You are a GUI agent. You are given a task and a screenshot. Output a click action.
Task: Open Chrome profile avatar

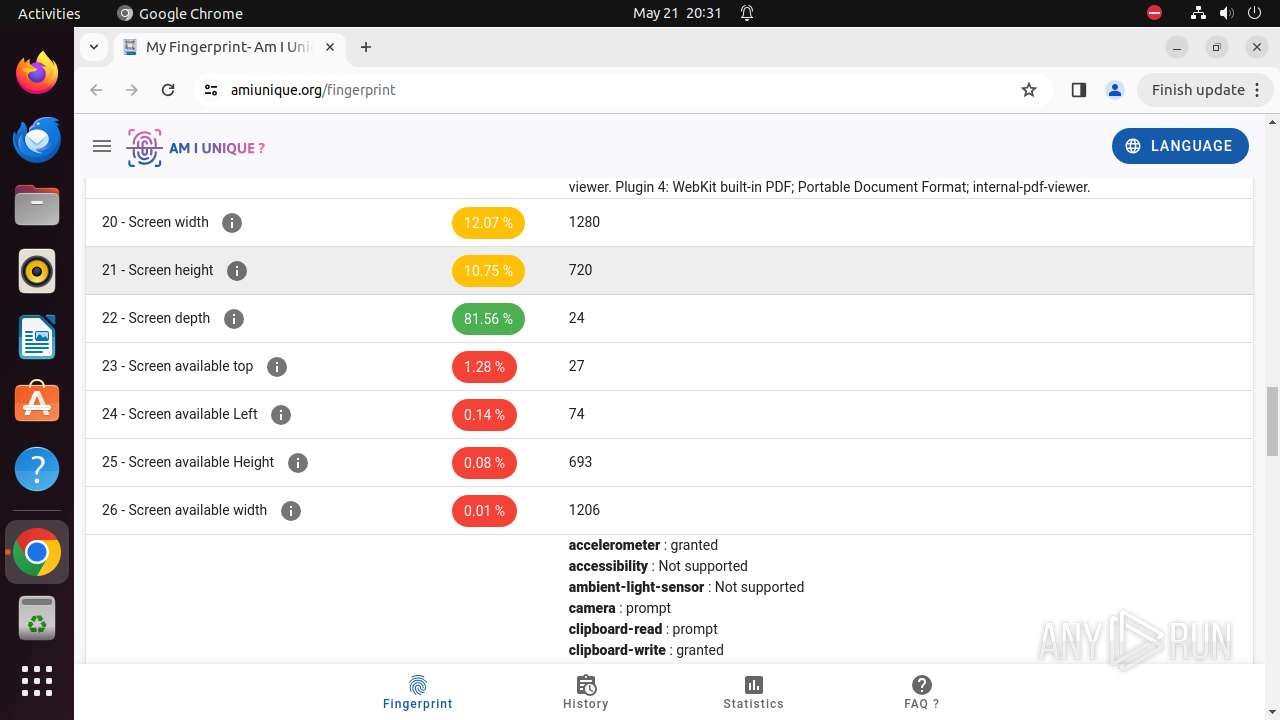(1115, 90)
